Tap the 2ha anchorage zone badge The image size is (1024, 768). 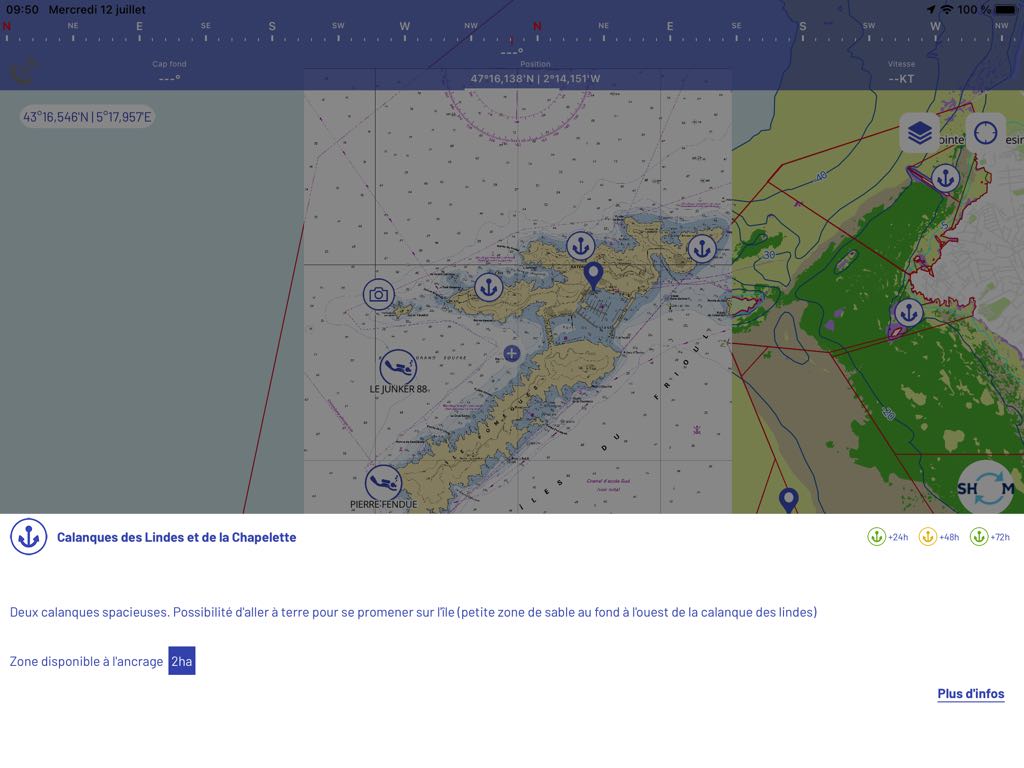181,661
